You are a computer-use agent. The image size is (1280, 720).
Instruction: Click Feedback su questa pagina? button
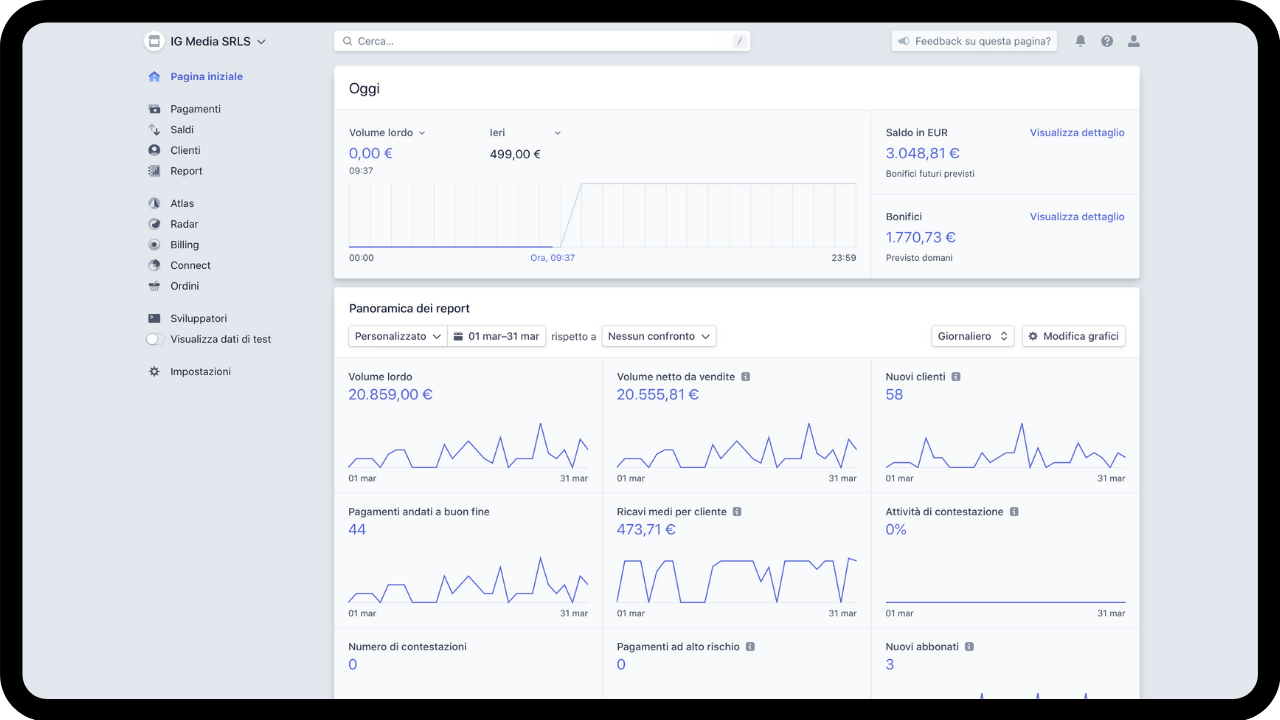coord(974,41)
